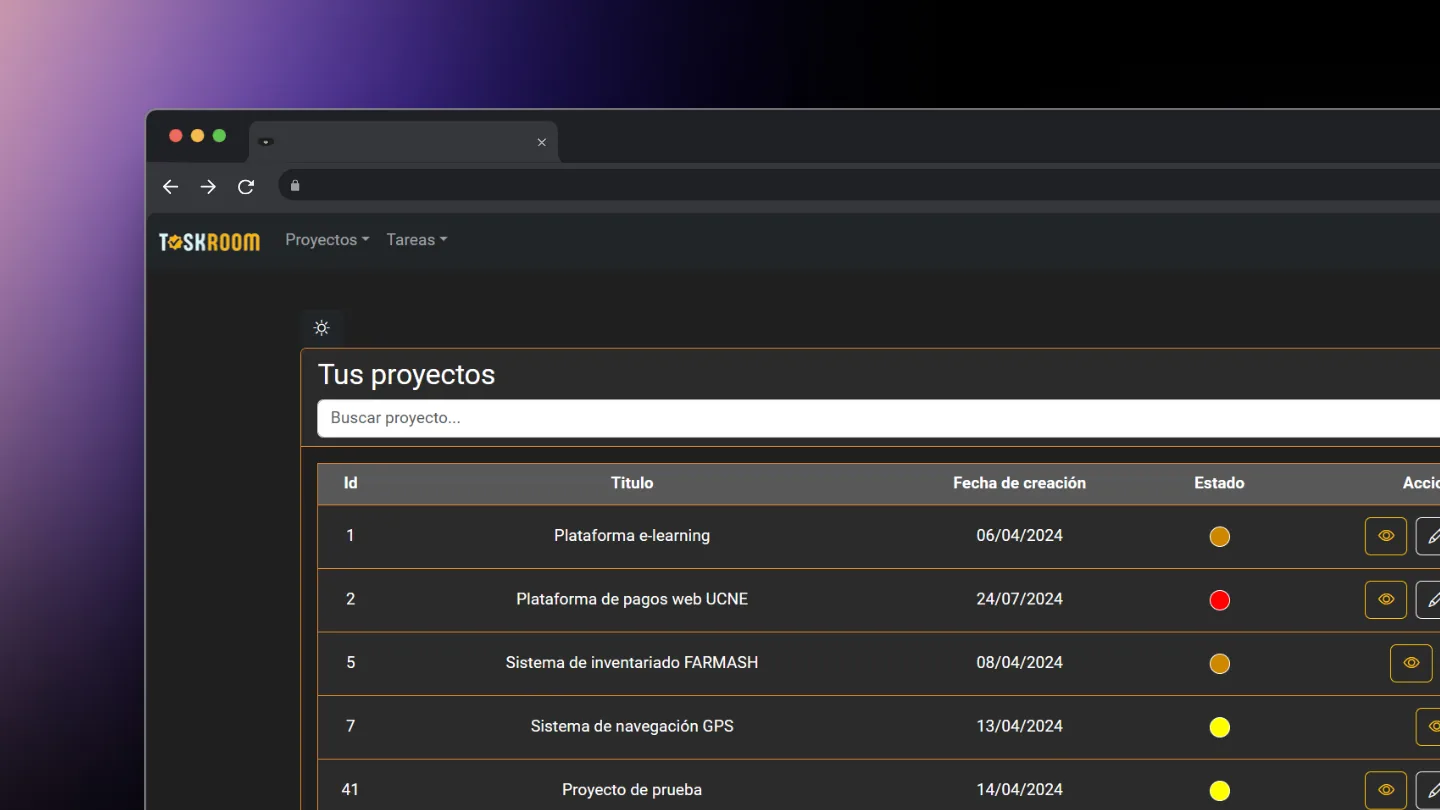This screenshot has width=1440, height=810.
Task: Click the Estado column header
Action: click(x=1219, y=483)
